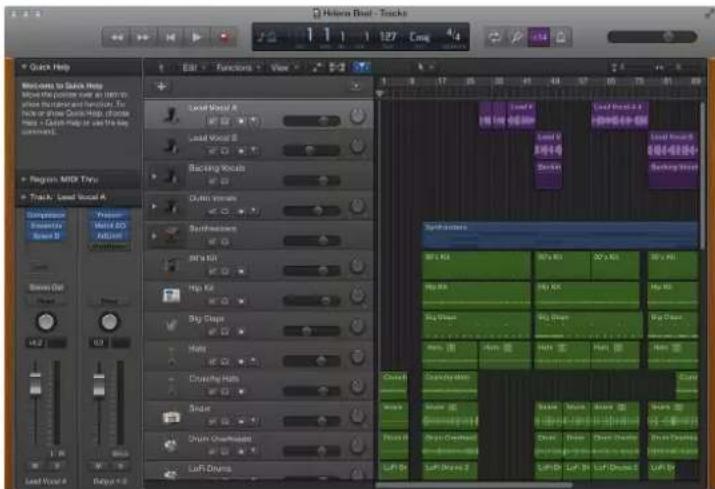The image size is (715, 489).
Task: Adjust the master volume slider
Action: (x=652, y=36)
